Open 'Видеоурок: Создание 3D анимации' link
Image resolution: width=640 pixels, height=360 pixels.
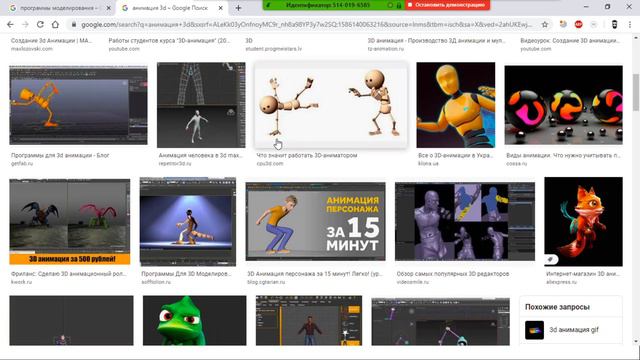pyautogui.click(x=570, y=41)
